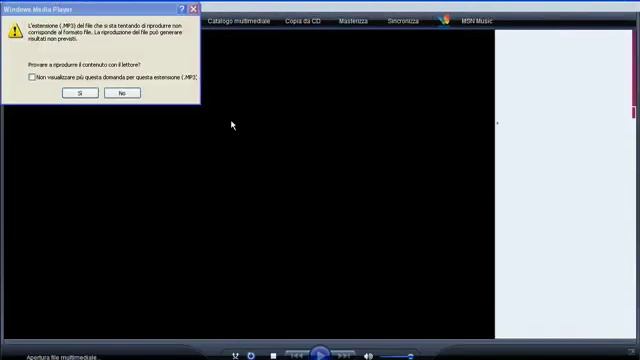640x360 pixels.
Task: Stop playback with the stop button
Action: pos(273,356)
